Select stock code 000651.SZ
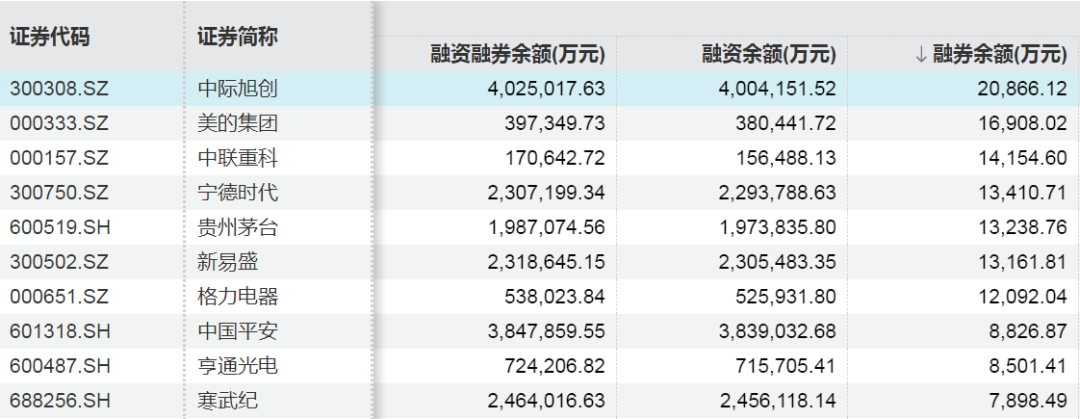1080x419 pixels. [x=59, y=296]
